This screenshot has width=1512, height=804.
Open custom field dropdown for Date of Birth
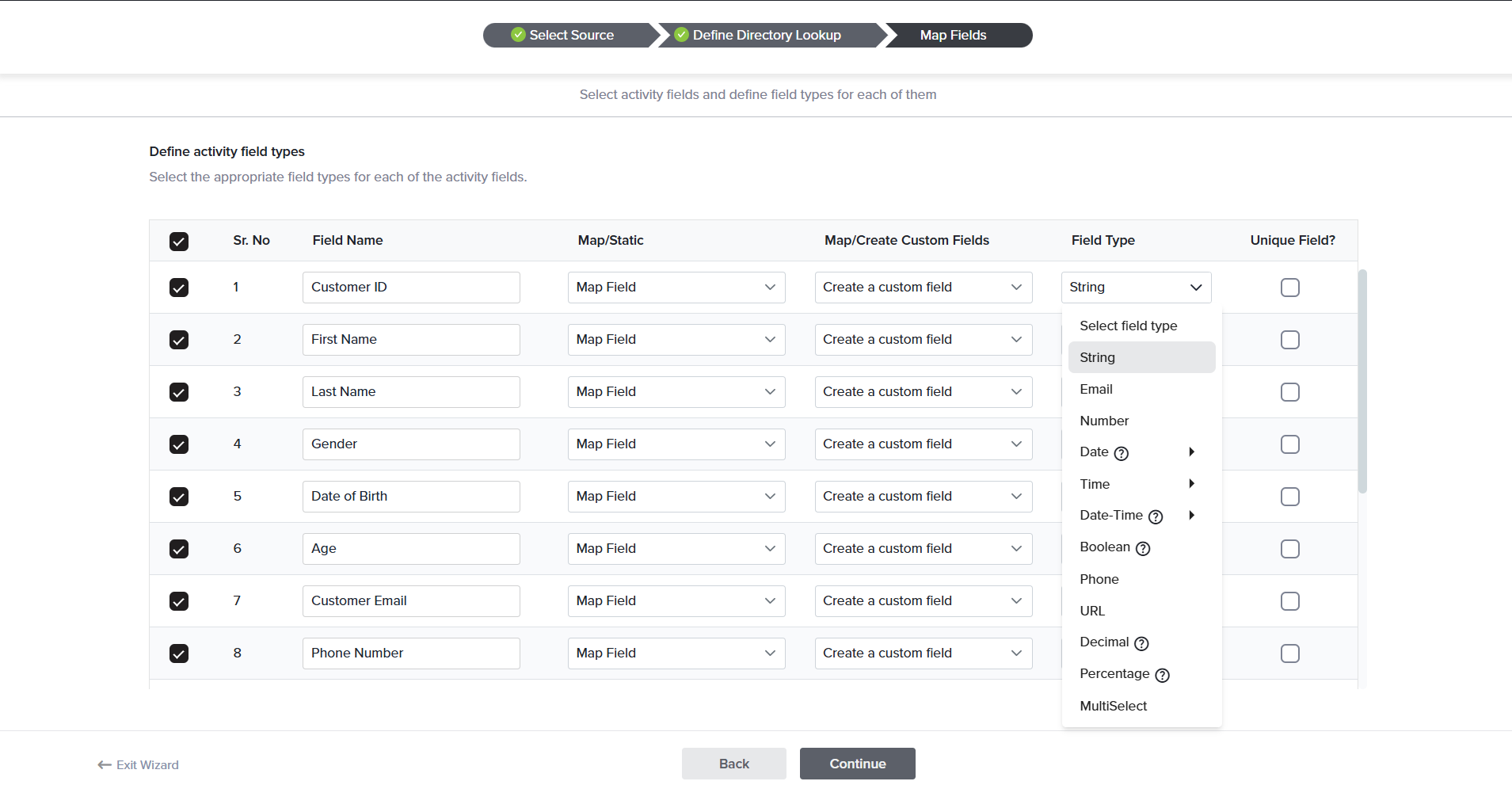coord(923,497)
